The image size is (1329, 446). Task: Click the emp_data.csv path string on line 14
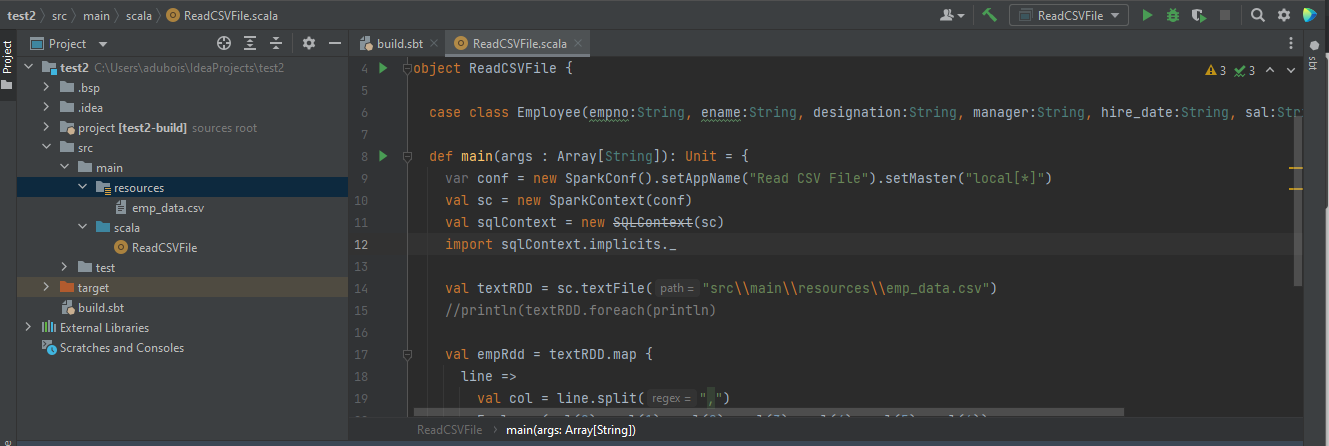(x=846, y=288)
